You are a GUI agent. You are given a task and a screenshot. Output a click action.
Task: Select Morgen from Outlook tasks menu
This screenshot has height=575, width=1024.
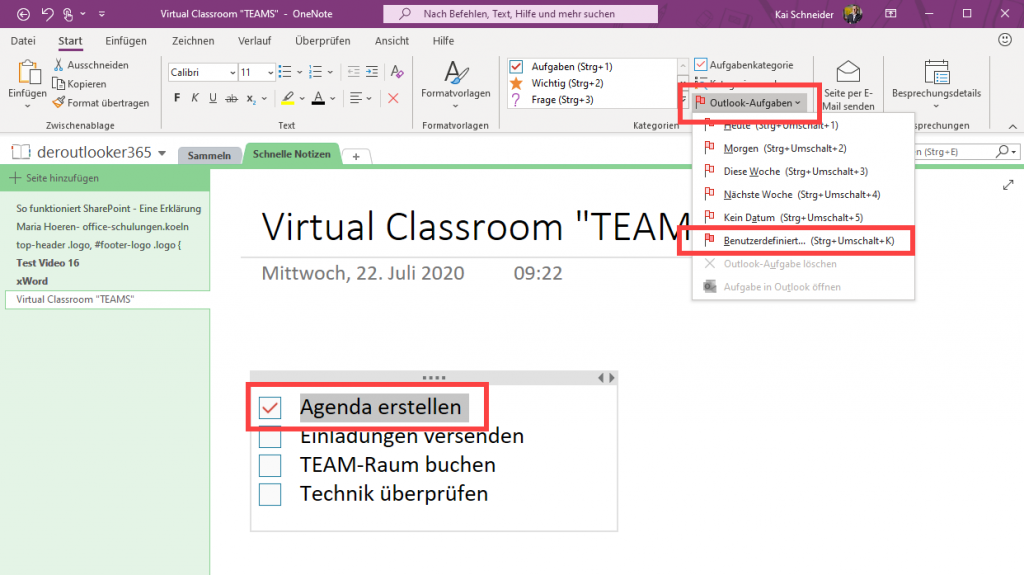click(803, 148)
